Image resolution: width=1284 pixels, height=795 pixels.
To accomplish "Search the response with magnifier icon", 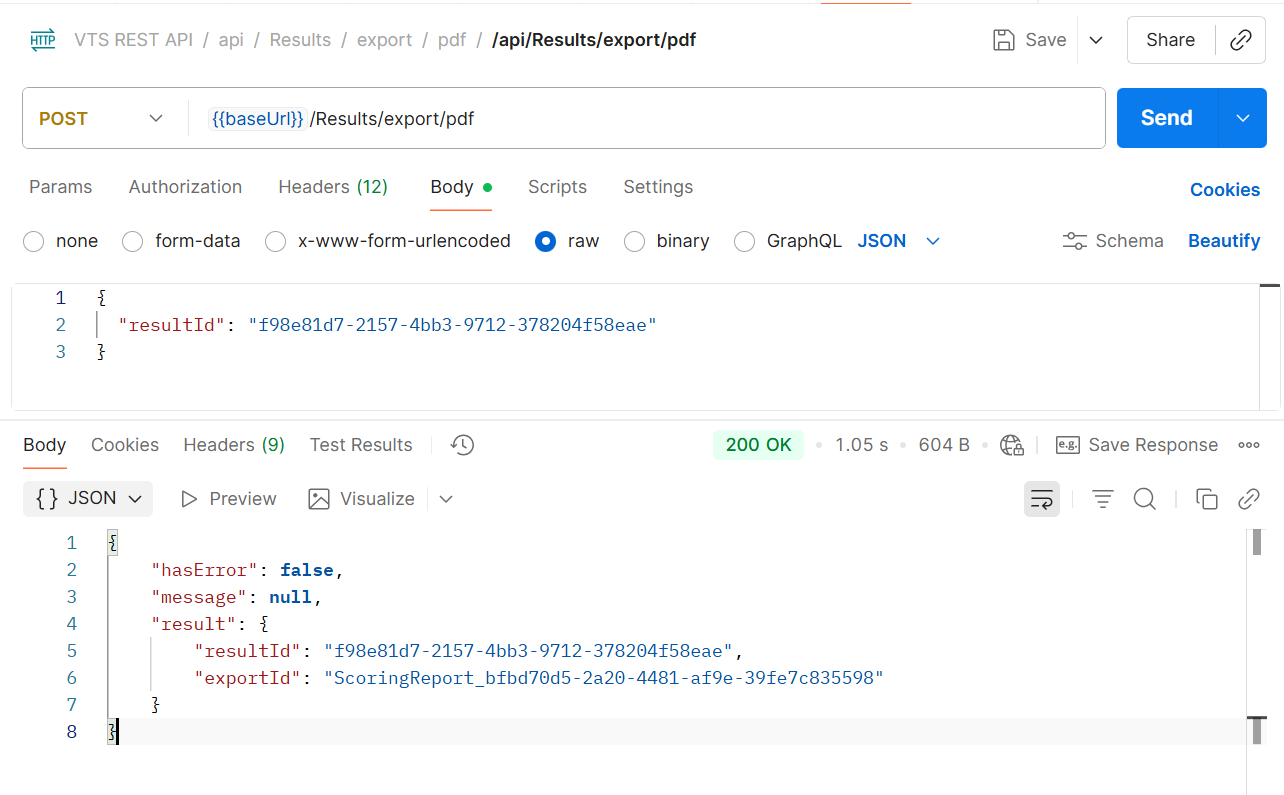I will [x=1144, y=499].
